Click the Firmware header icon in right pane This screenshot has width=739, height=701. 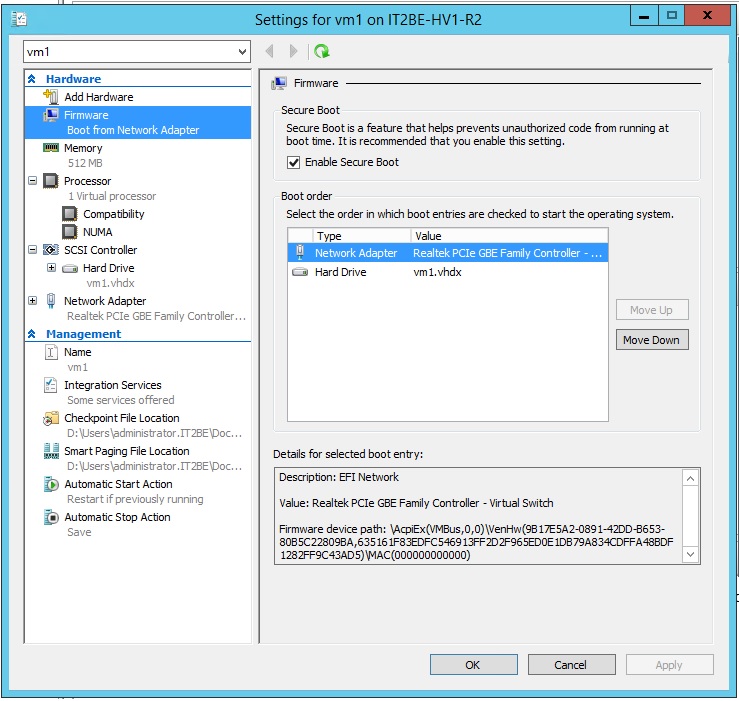coord(279,83)
